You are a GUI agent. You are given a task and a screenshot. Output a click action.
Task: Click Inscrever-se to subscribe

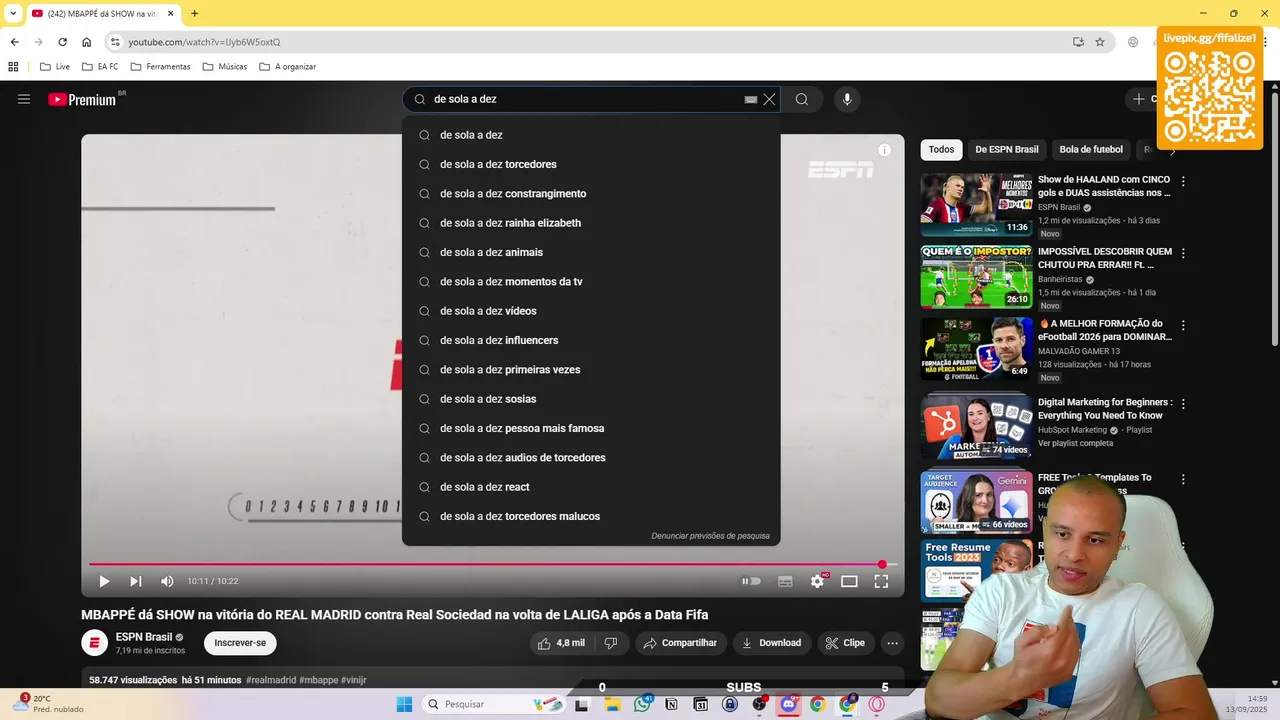(240, 643)
